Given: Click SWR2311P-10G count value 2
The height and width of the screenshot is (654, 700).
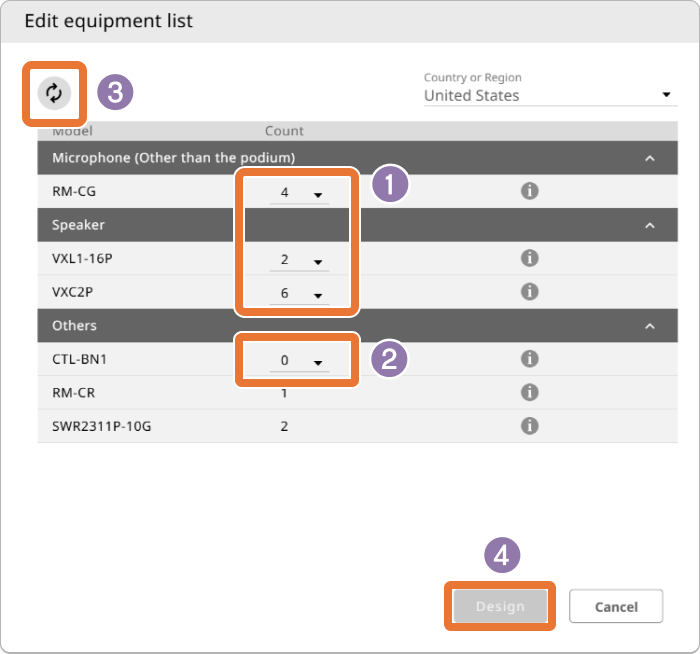Looking at the screenshot, I should [284, 426].
